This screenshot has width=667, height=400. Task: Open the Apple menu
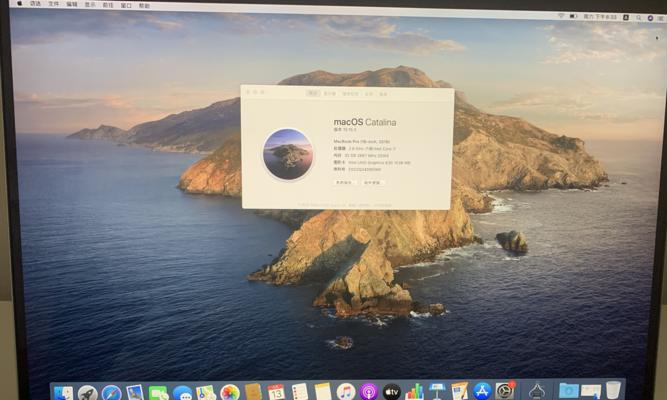tap(19, 4)
